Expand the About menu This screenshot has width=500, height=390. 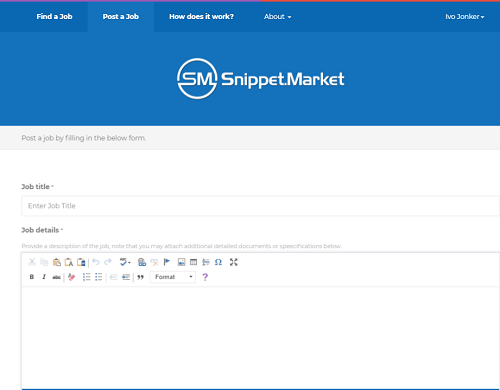pyautogui.click(x=277, y=16)
